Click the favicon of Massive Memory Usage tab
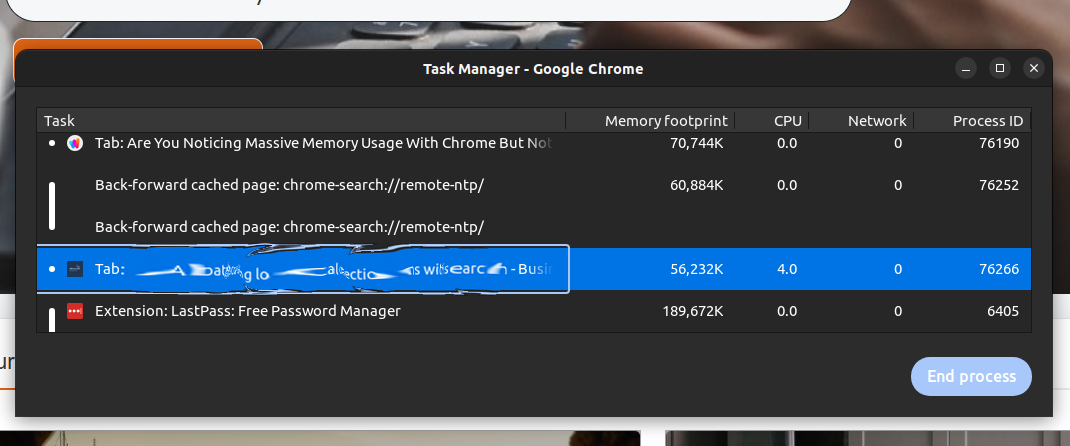 click(x=75, y=143)
